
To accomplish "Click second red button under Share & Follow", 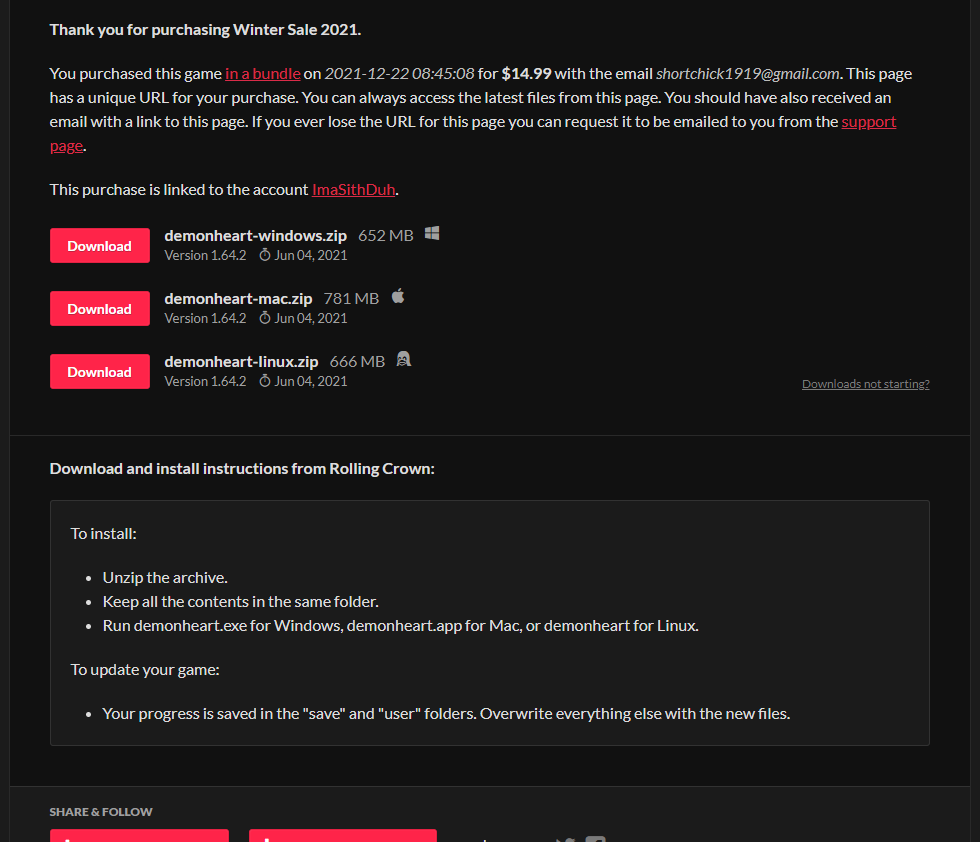I will (x=342, y=837).
